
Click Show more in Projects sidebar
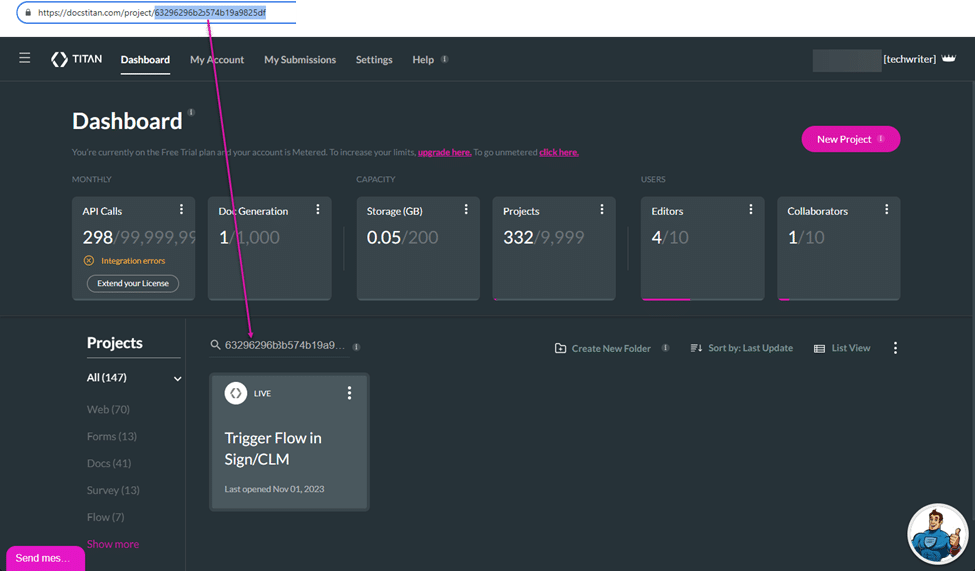coord(113,544)
